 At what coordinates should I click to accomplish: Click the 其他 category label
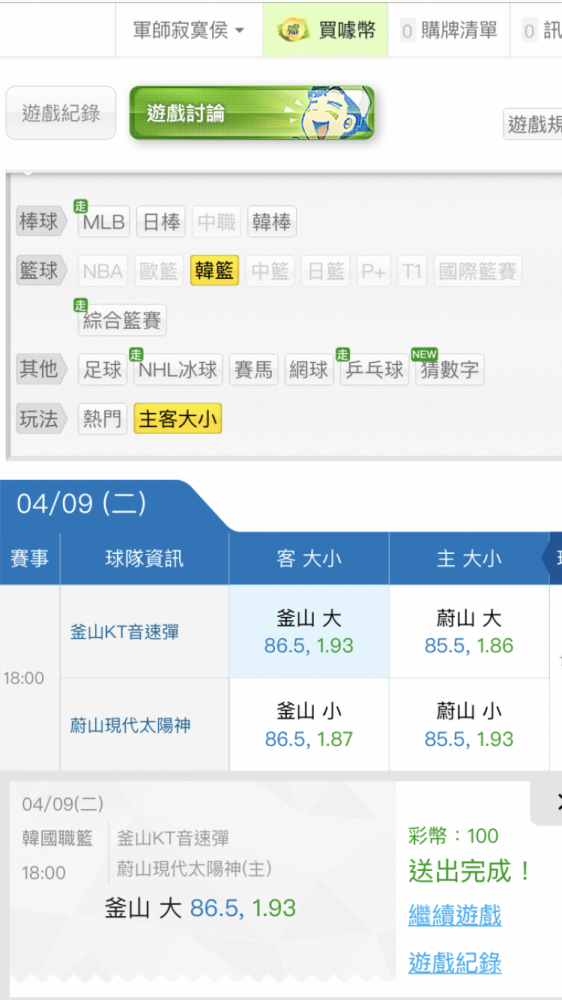(41, 370)
